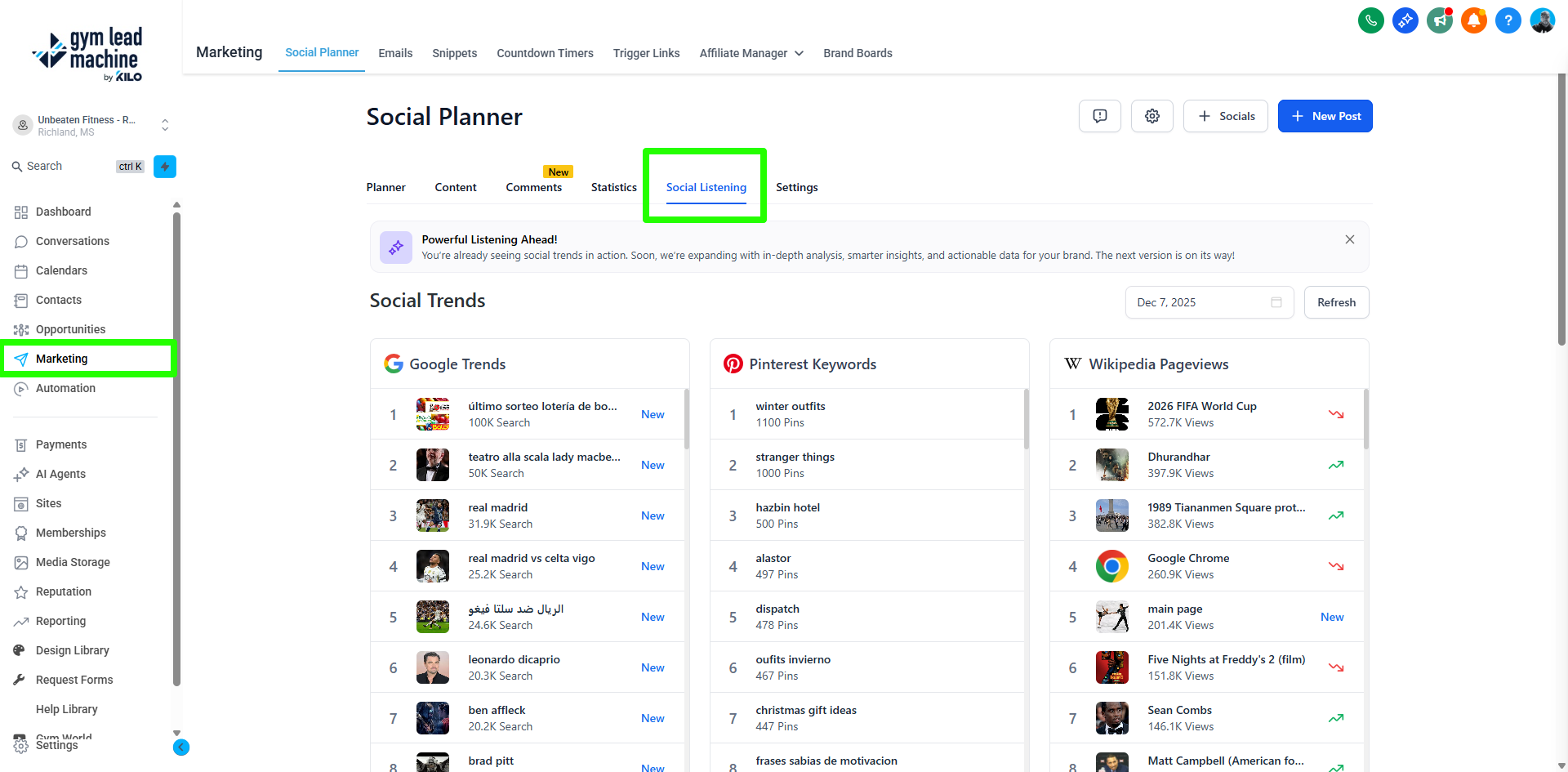Click the blue lightning quick actions icon
This screenshot has width=1568, height=772.
(x=165, y=167)
